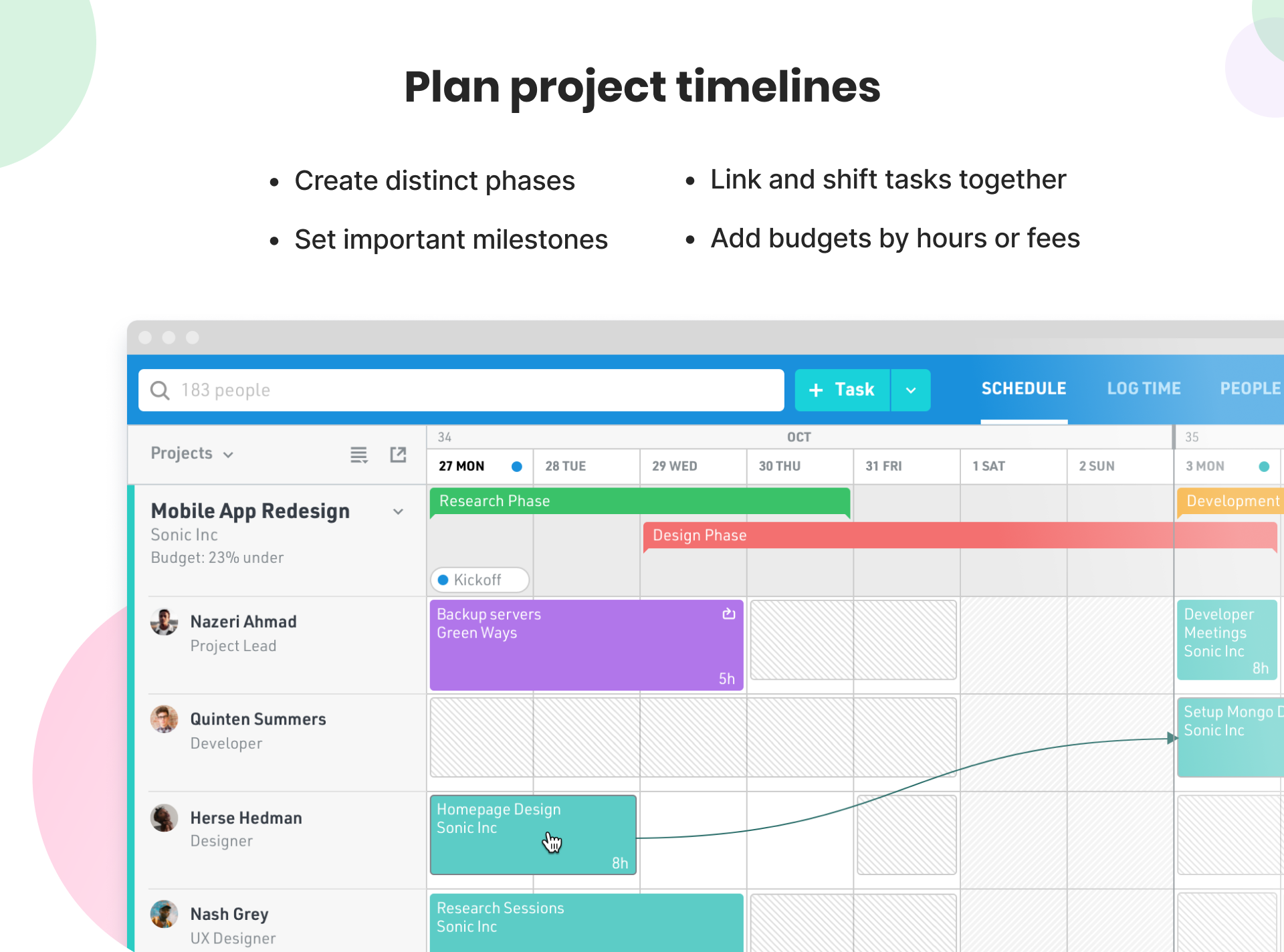Click in the 183 people search field

click(x=461, y=390)
